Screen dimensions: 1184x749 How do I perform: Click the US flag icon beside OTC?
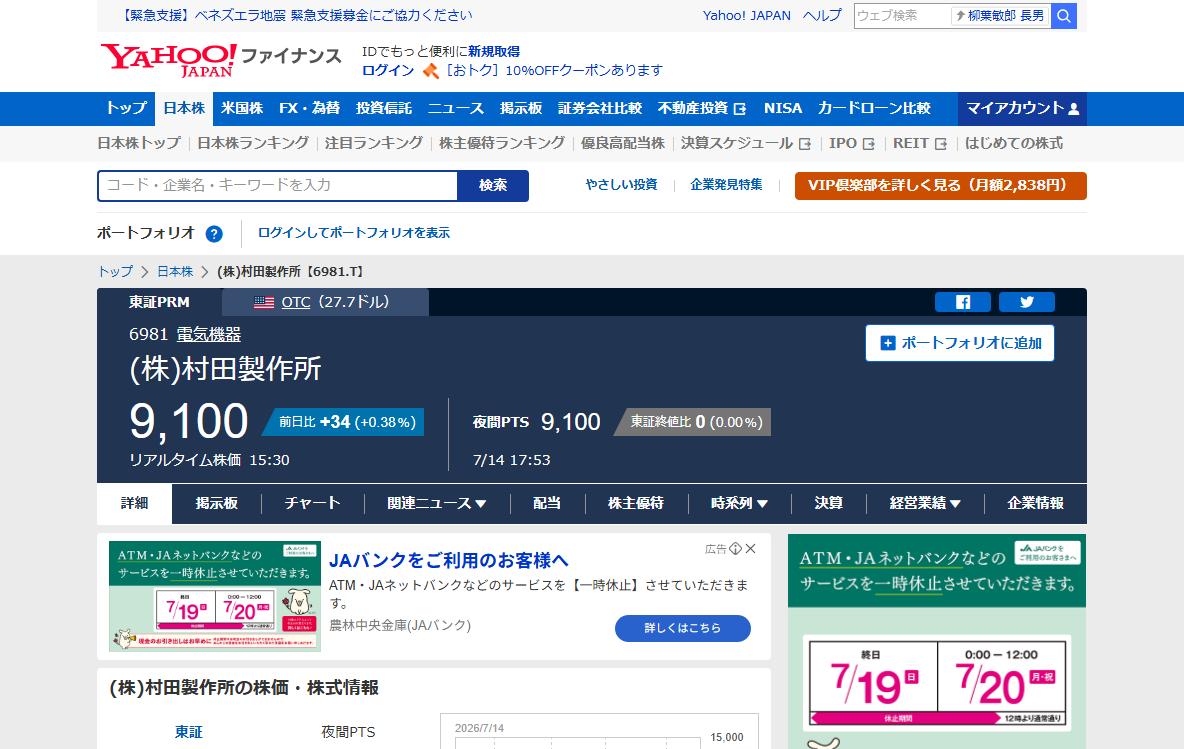point(264,302)
